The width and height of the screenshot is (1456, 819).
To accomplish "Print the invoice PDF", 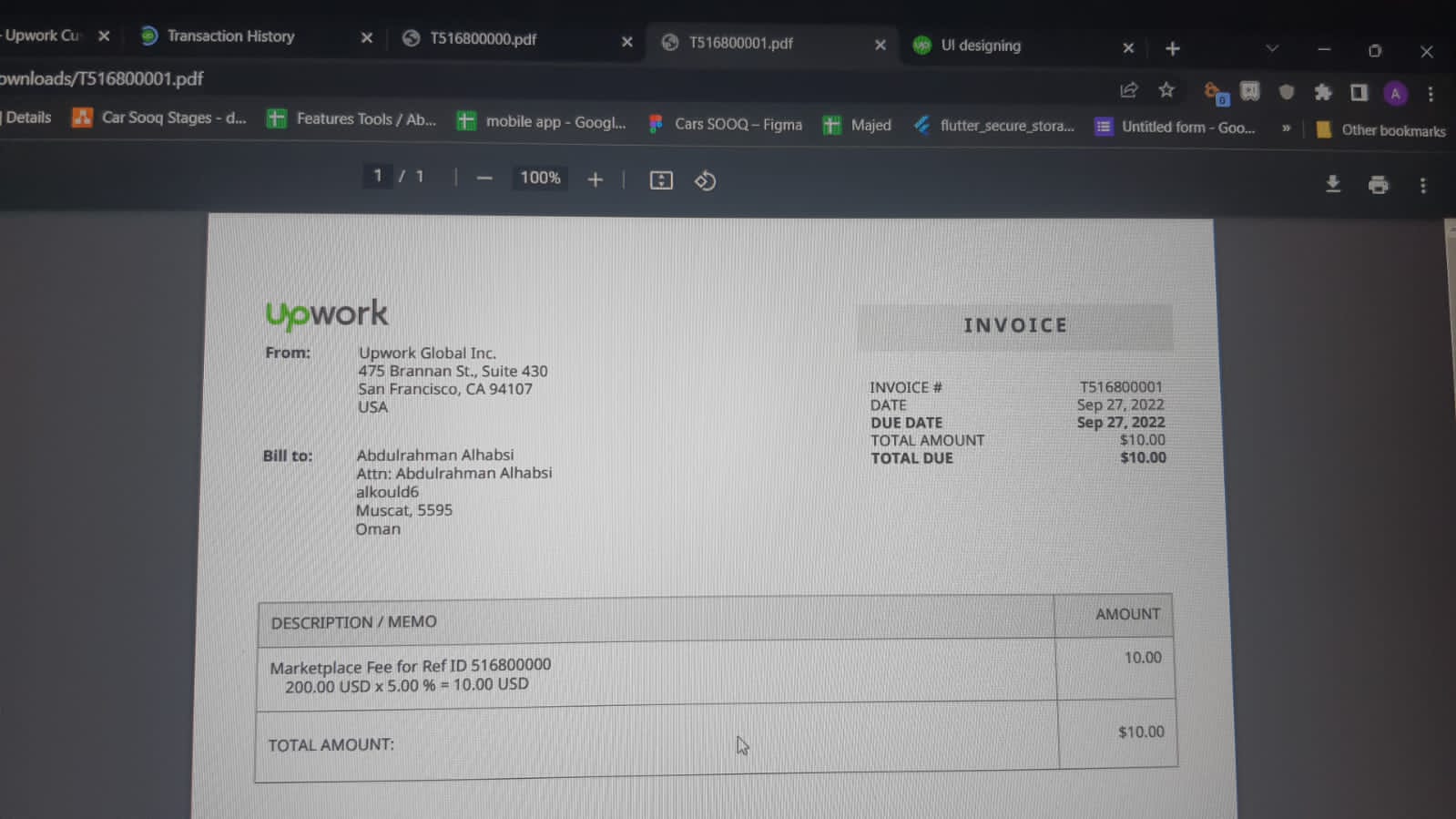I will pyautogui.click(x=1378, y=185).
